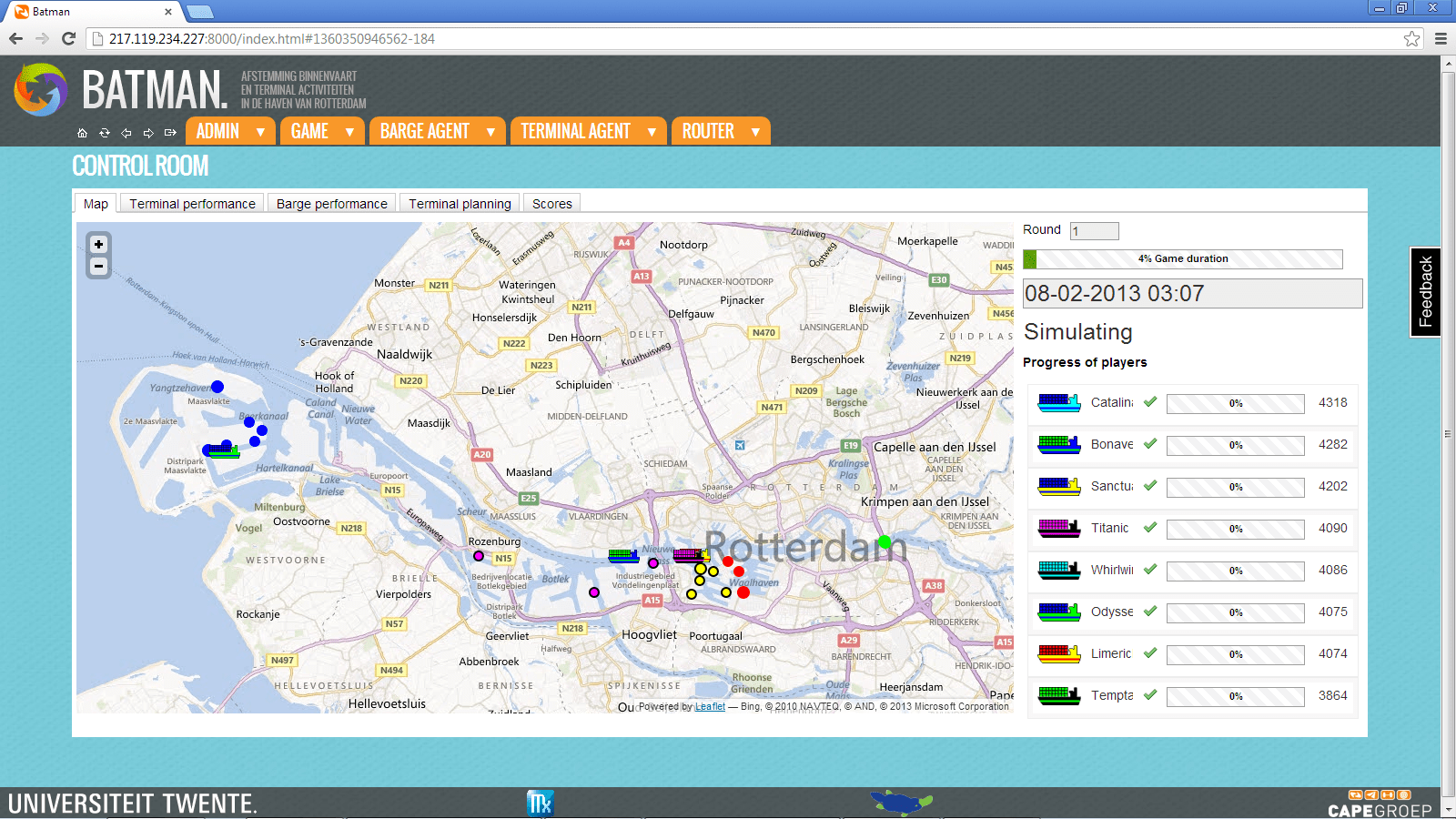Click the blue bird logo in the footer
This screenshot has height=819, width=1456.
[x=901, y=803]
